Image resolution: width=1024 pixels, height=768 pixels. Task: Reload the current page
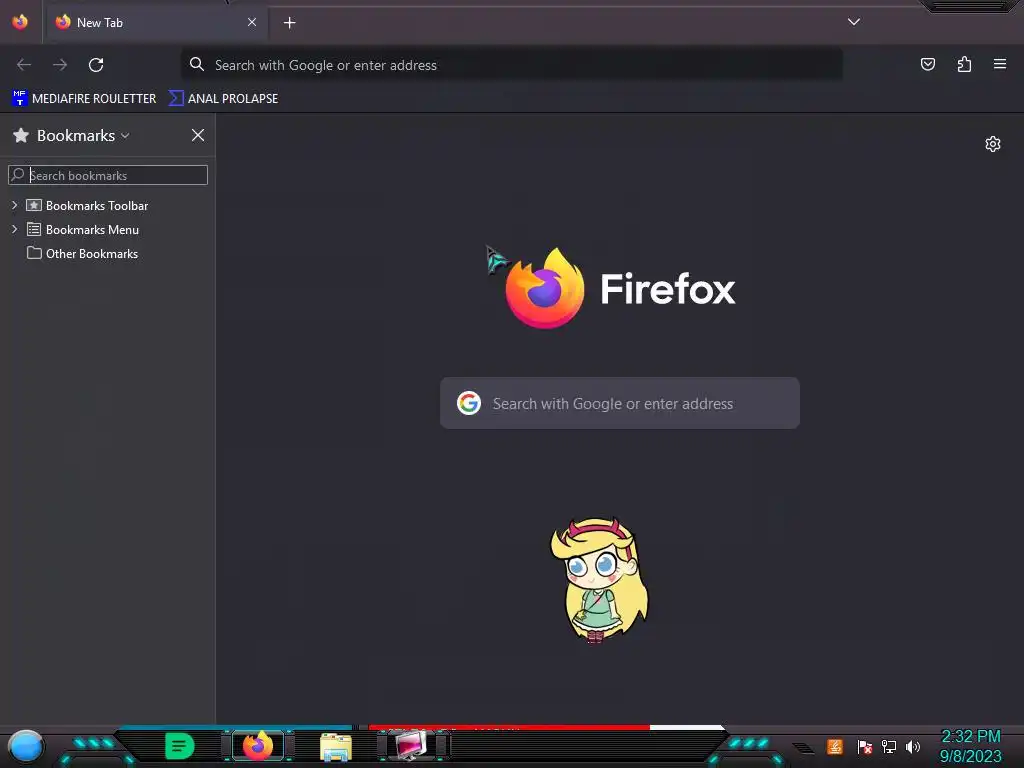coord(96,65)
